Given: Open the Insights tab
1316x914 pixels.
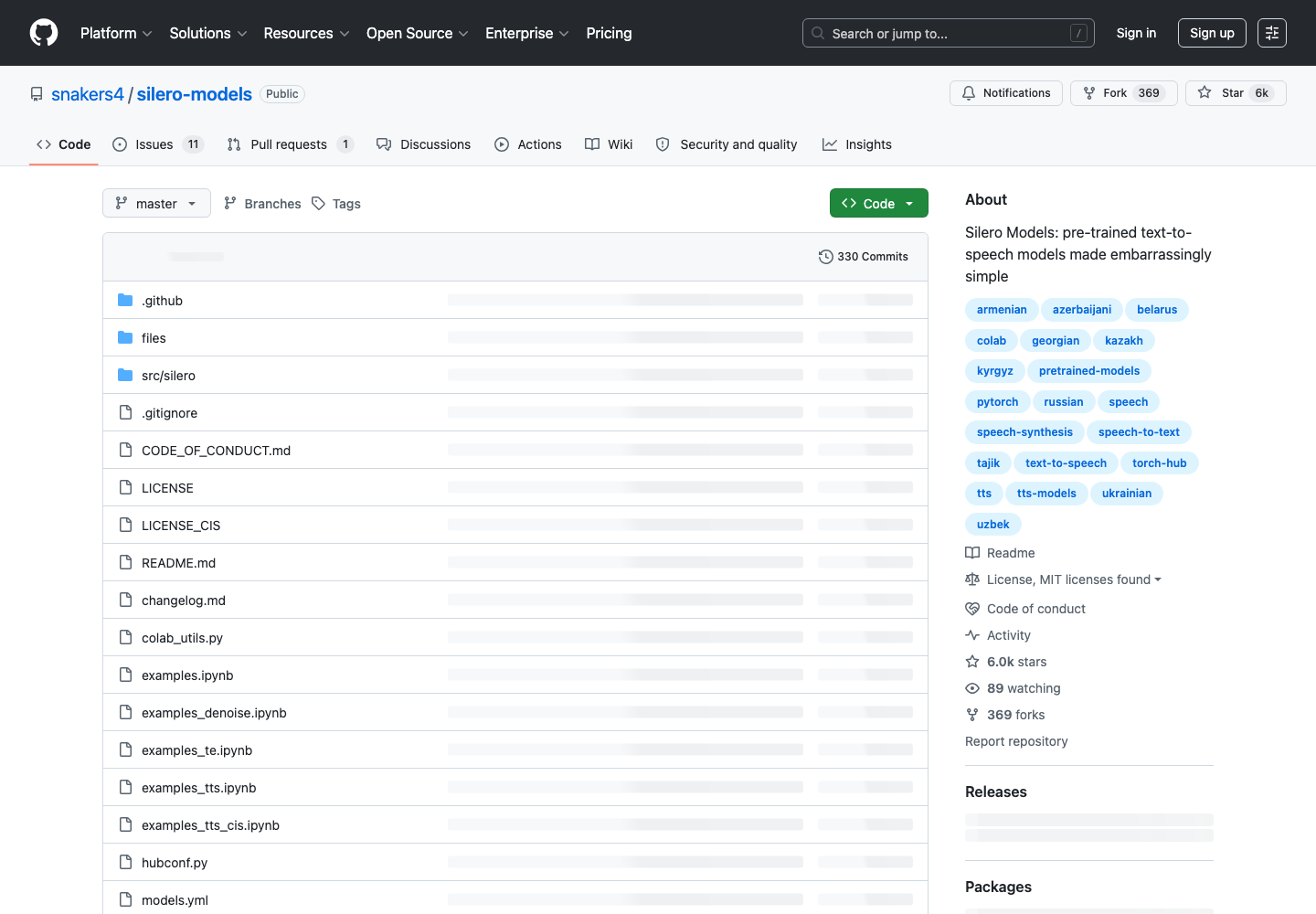Looking at the screenshot, I should click(857, 144).
